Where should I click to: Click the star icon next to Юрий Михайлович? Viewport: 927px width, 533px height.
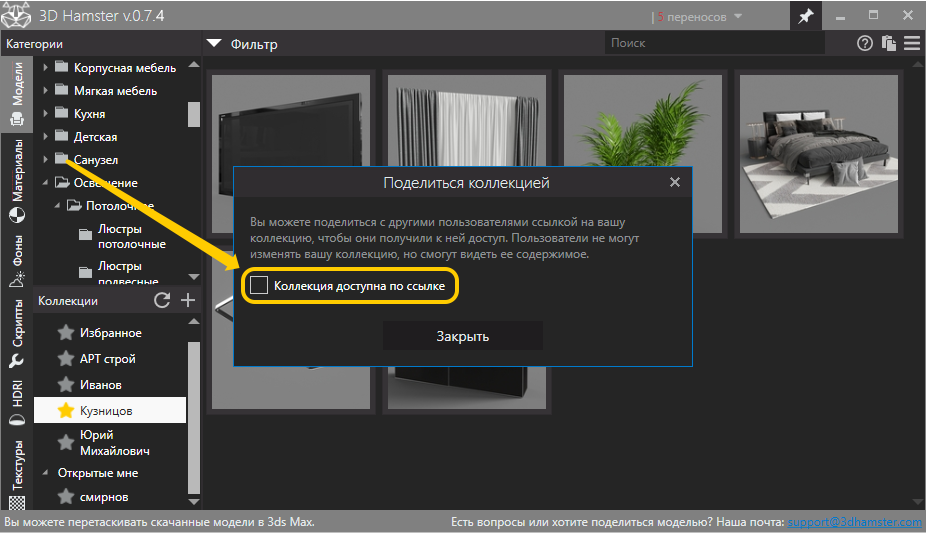(66, 442)
